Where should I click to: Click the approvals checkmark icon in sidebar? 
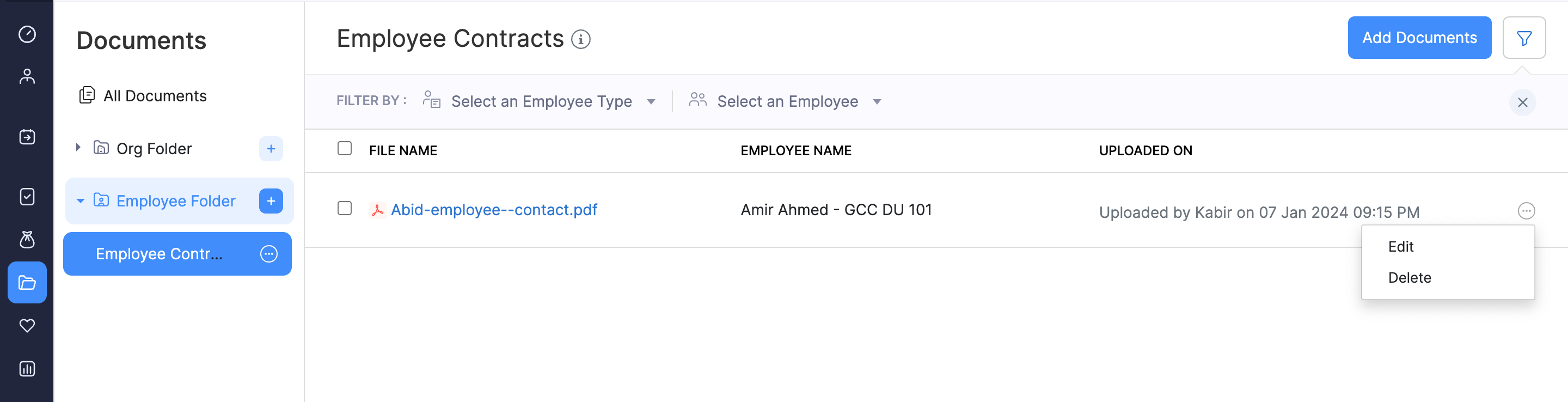pyautogui.click(x=27, y=197)
